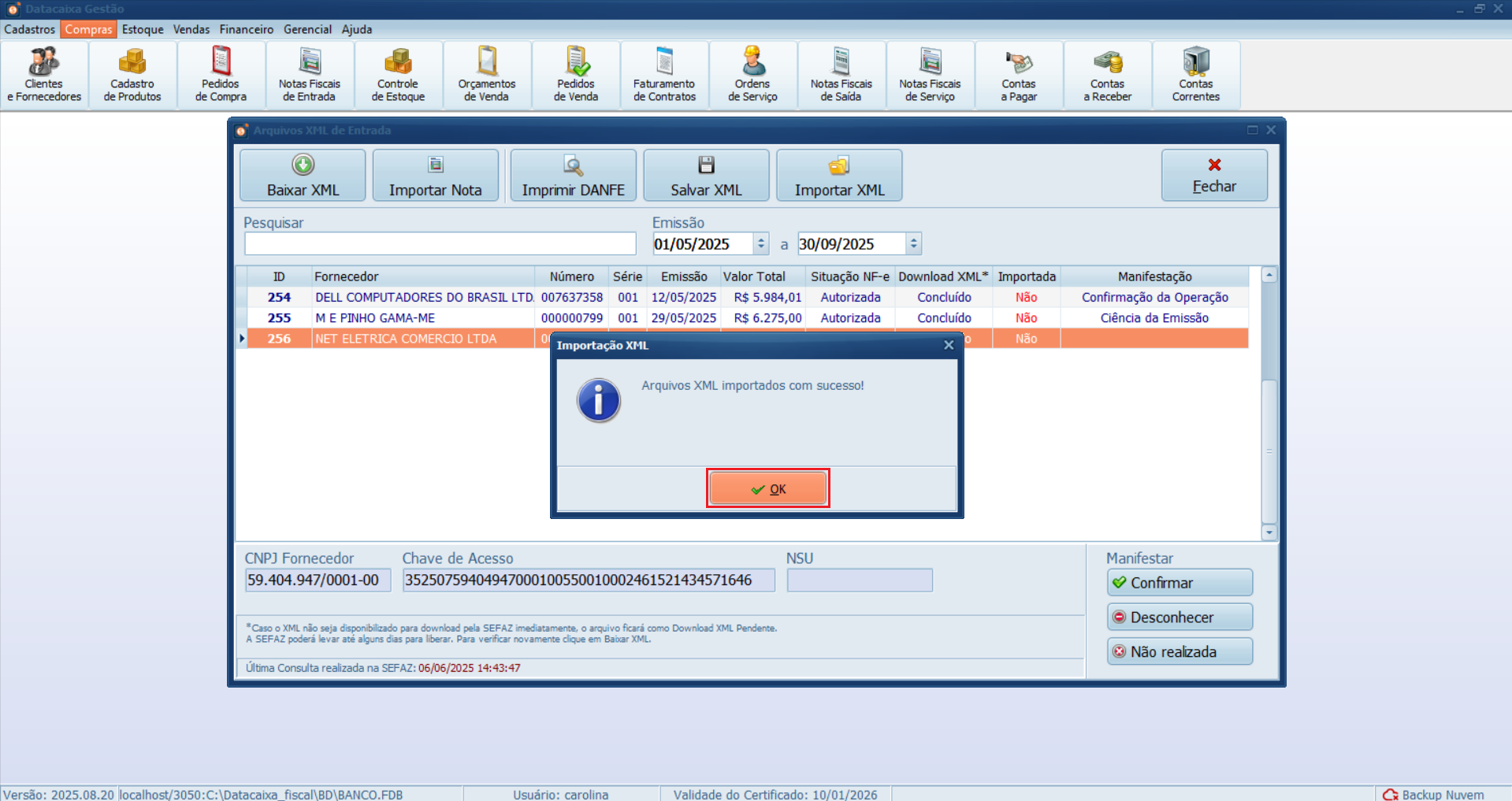The image size is (1512, 801).
Task: Open Faturamento de Contratos
Action: (664, 76)
